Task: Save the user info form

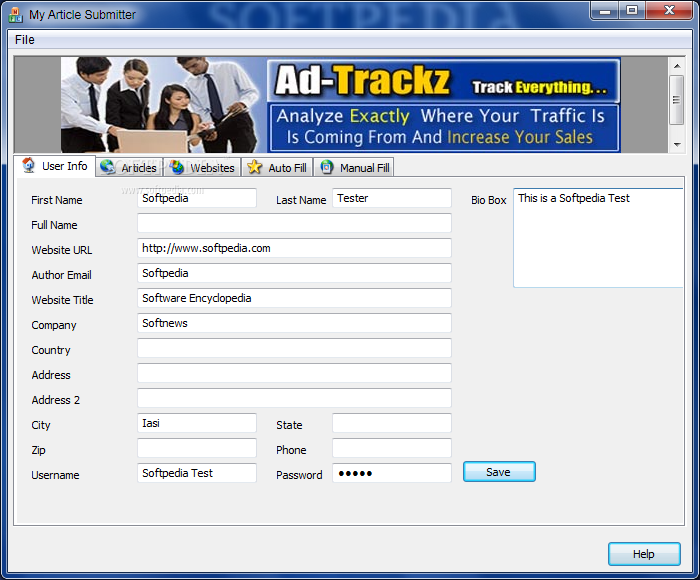Action: tap(499, 472)
